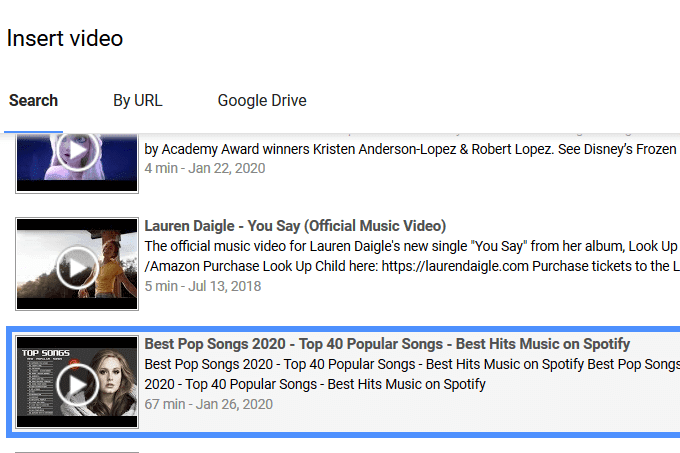The width and height of the screenshot is (680, 453).
Task: Click the 5 min - Jul 13, 2018 label
Action: (x=203, y=285)
